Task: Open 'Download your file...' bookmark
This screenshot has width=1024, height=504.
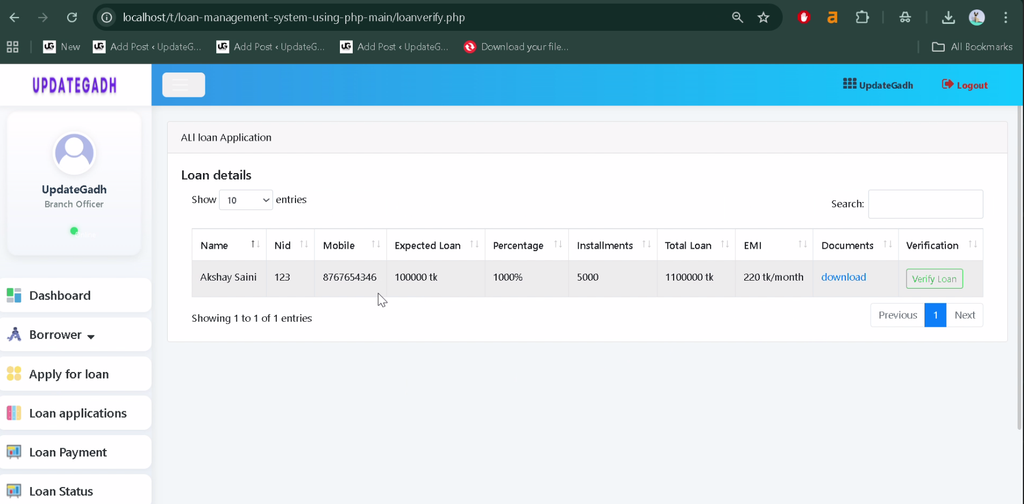Action: pos(516,46)
